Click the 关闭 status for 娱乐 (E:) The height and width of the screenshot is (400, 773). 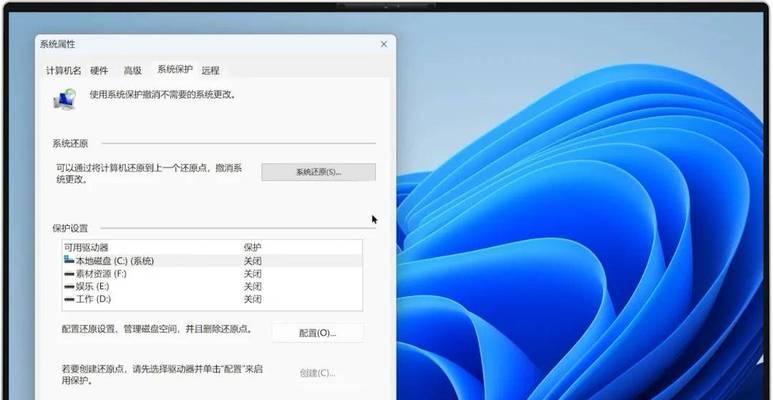point(252,287)
